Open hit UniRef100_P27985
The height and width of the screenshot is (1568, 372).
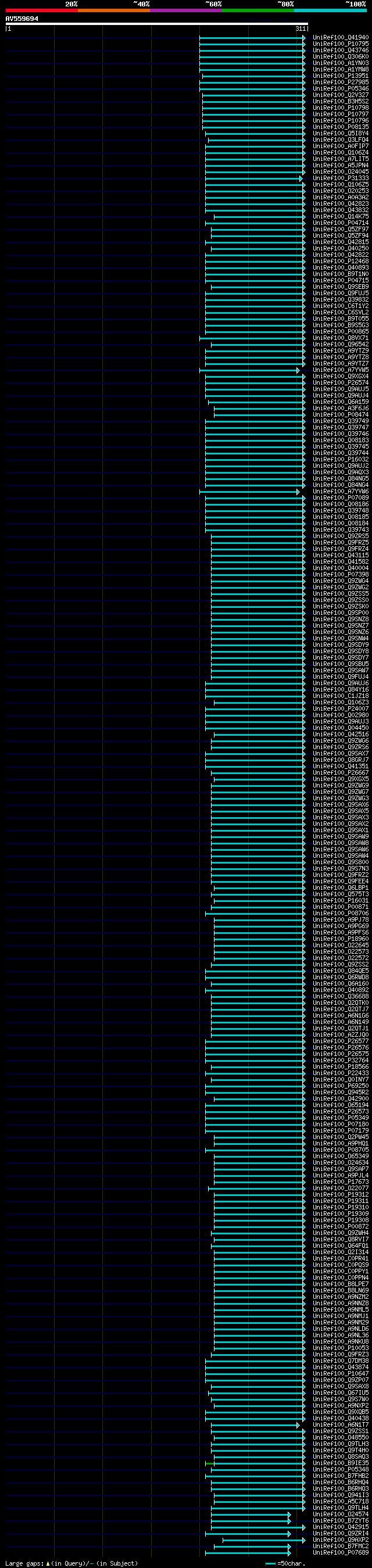pos(341,82)
